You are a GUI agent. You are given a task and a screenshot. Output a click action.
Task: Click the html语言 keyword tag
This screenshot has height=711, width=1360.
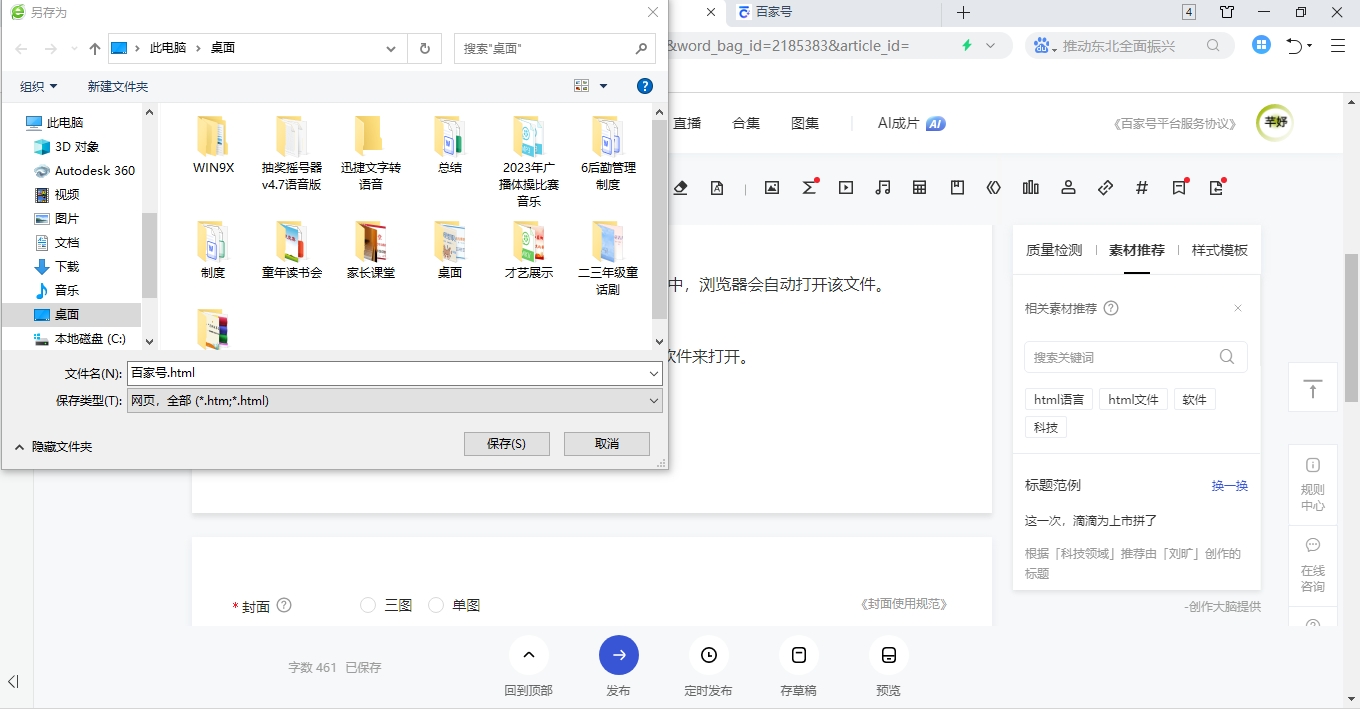click(1059, 399)
